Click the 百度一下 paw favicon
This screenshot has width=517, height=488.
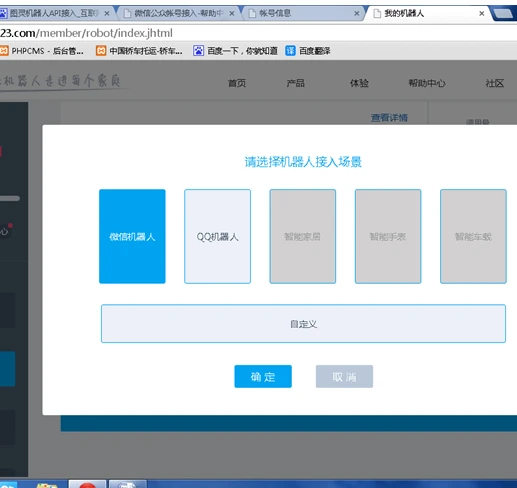click(x=198, y=51)
